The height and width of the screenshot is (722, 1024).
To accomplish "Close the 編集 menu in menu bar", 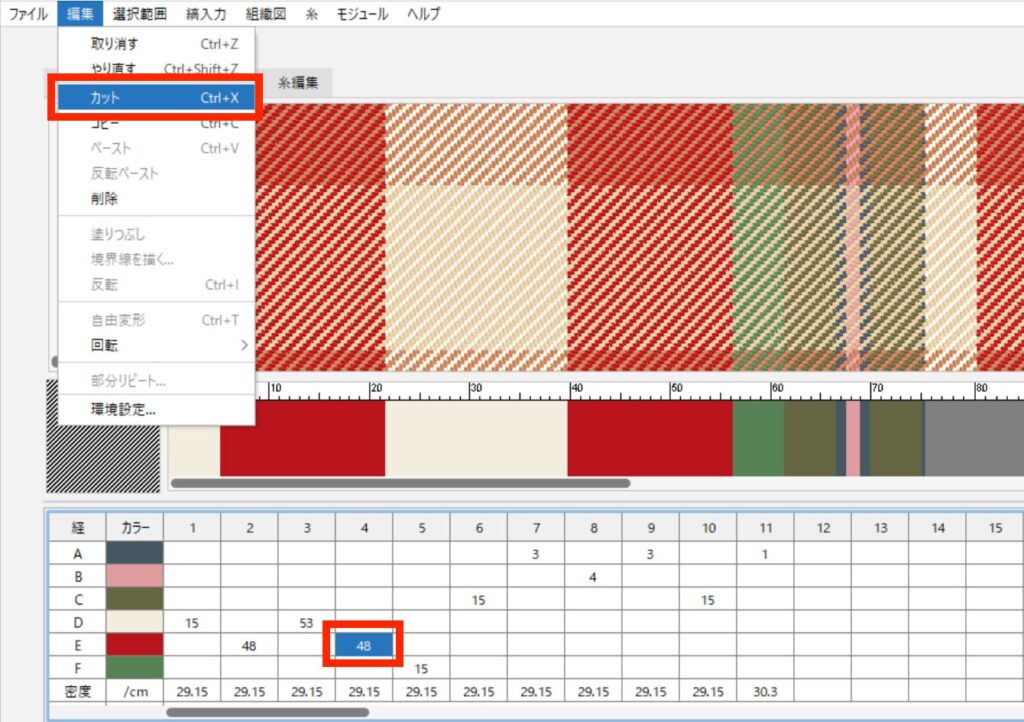I will point(80,14).
